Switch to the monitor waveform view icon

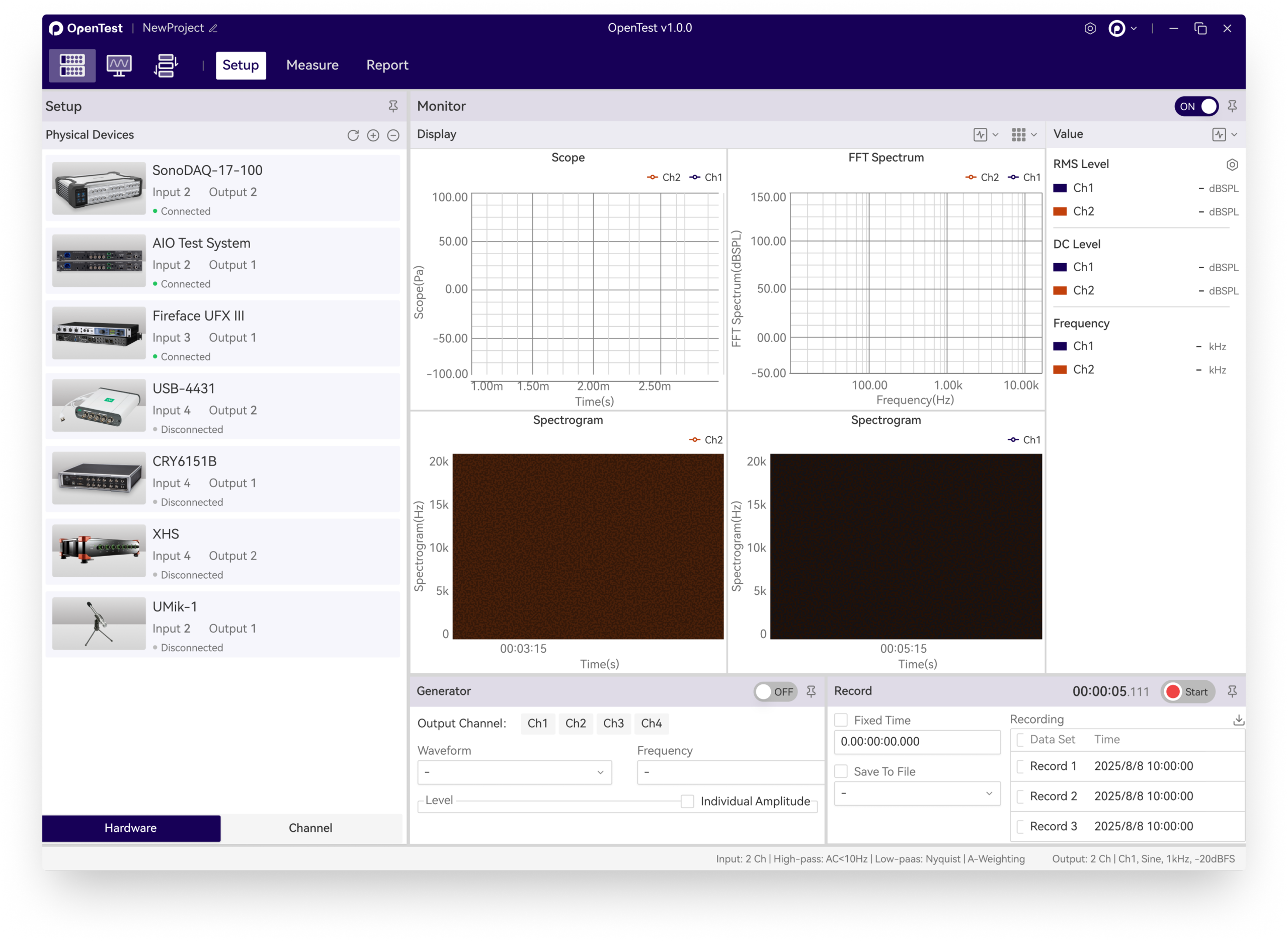(x=118, y=65)
